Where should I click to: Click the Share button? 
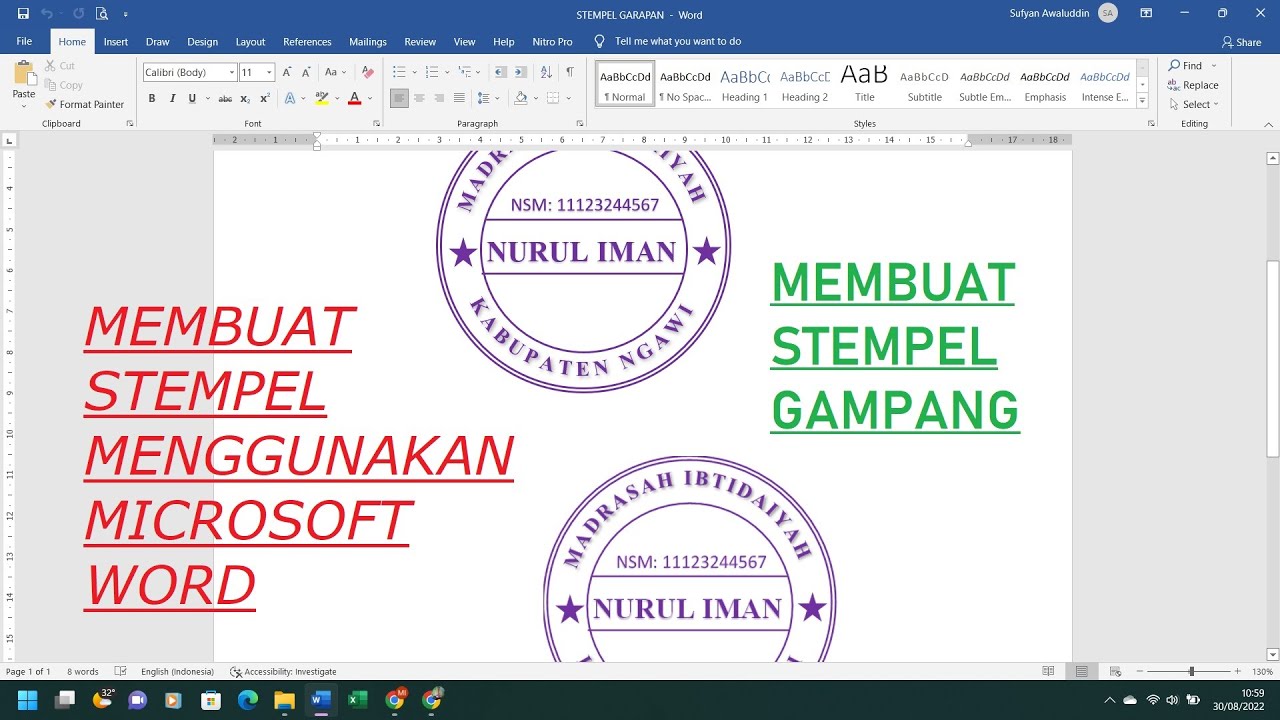(1241, 42)
